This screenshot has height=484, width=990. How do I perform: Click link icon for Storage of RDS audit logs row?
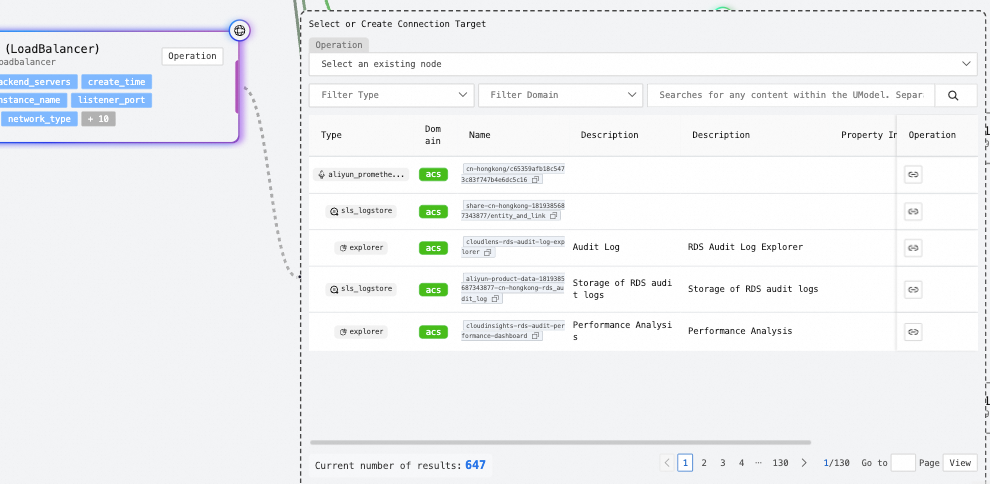tap(913, 289)
